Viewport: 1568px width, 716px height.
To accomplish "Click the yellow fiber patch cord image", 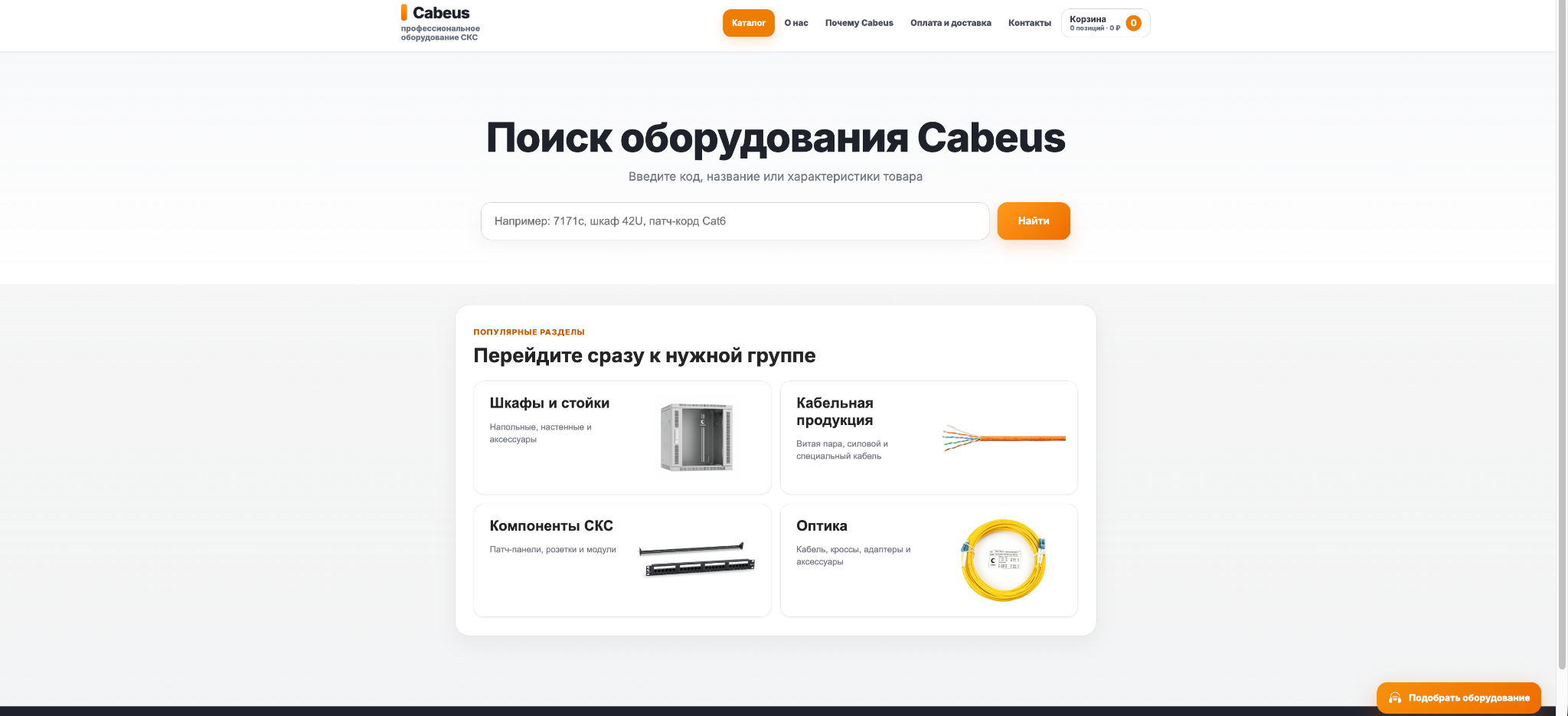I will point(1003,560).
